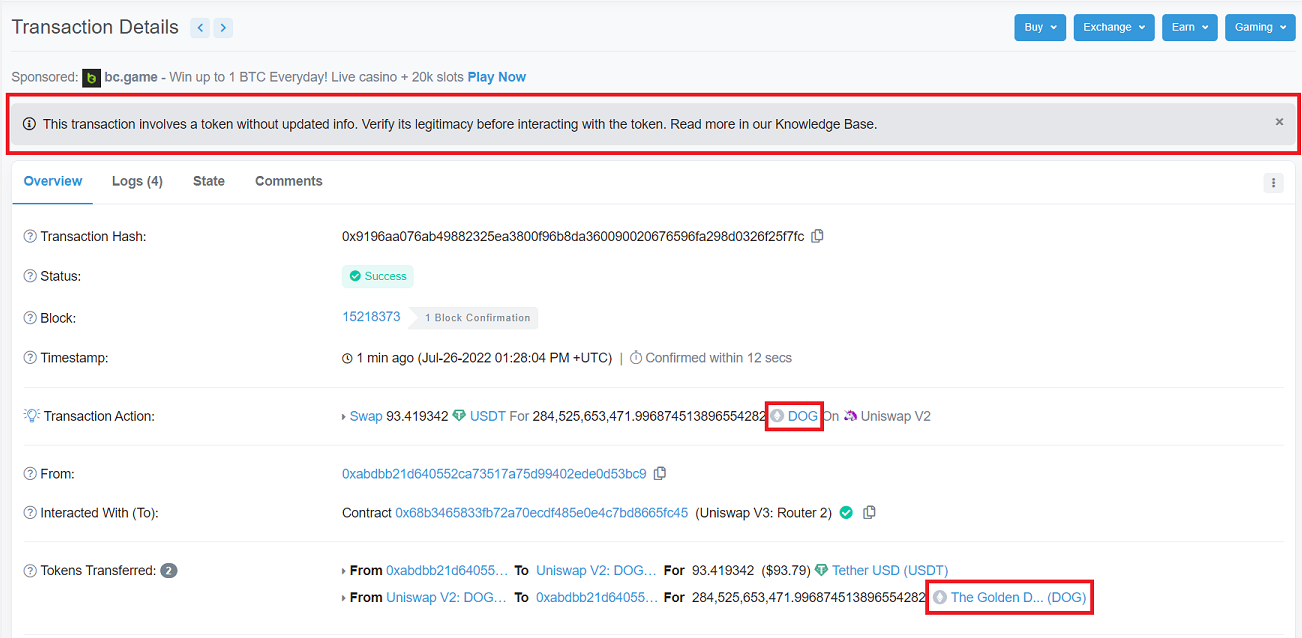Open the Exchange dropdown menu
This screenshot has height=638, width=1302.
click(1114, 28)
